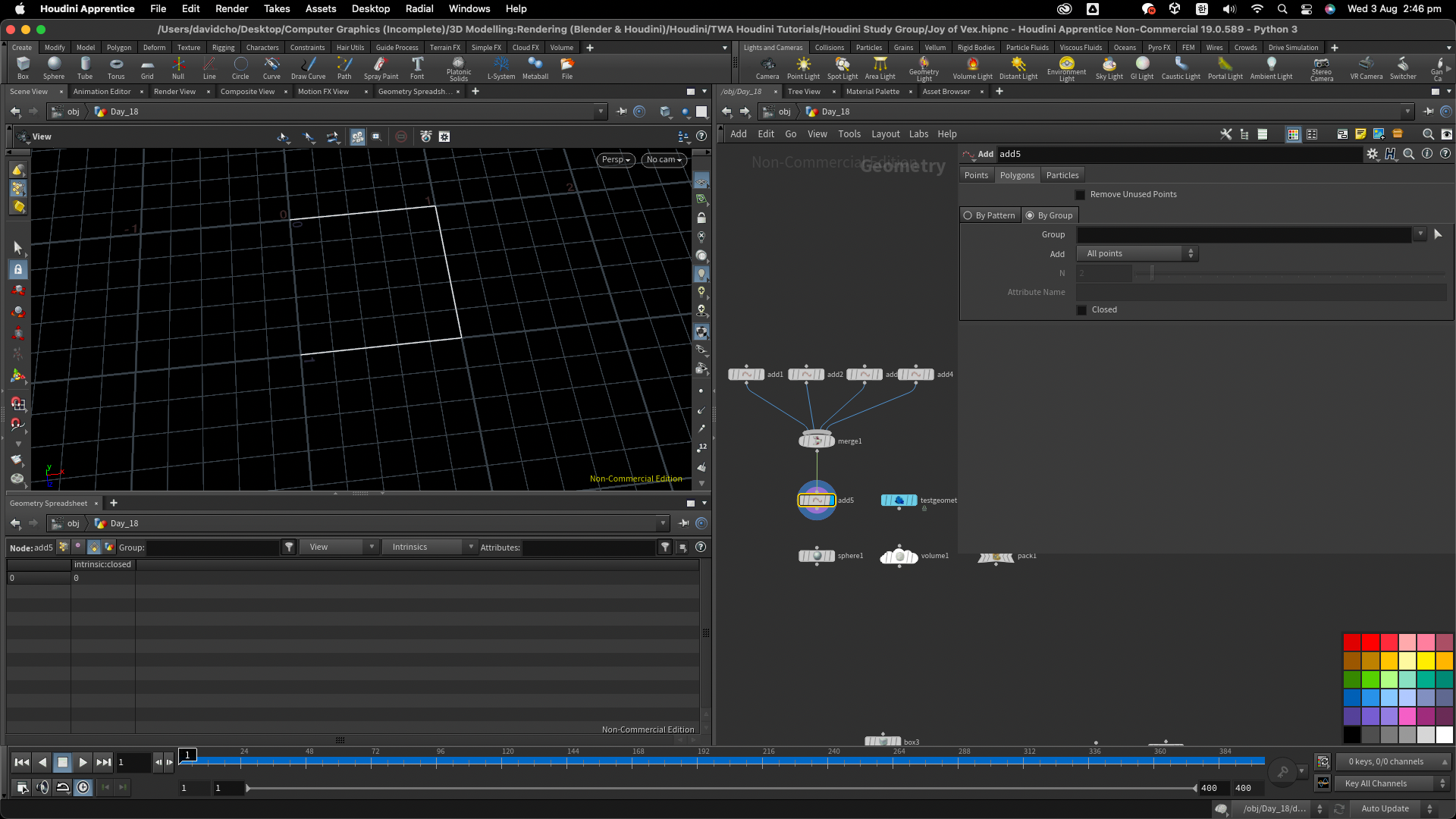Select the By Pattern radio option
The image size is (1456, 819).
coord(968,215)
